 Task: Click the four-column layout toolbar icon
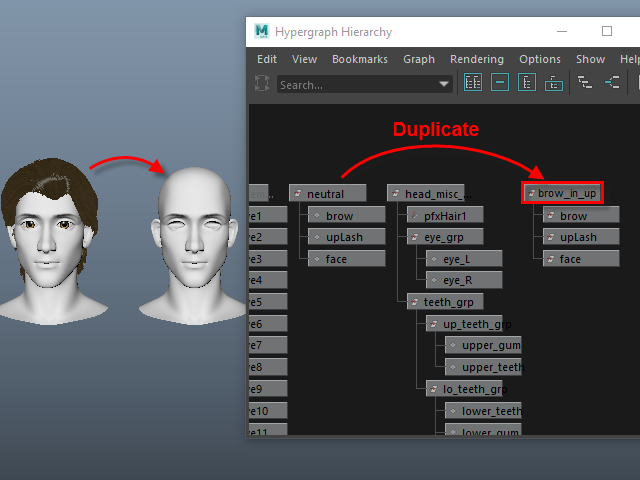tap(473, 82)
